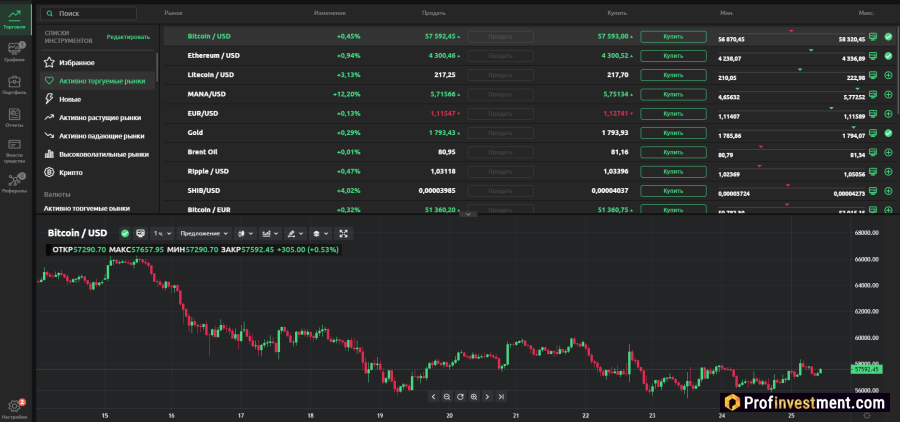Open the Внести средства deposit section
This screenshot has height=422, width=900.
point(15,151)
